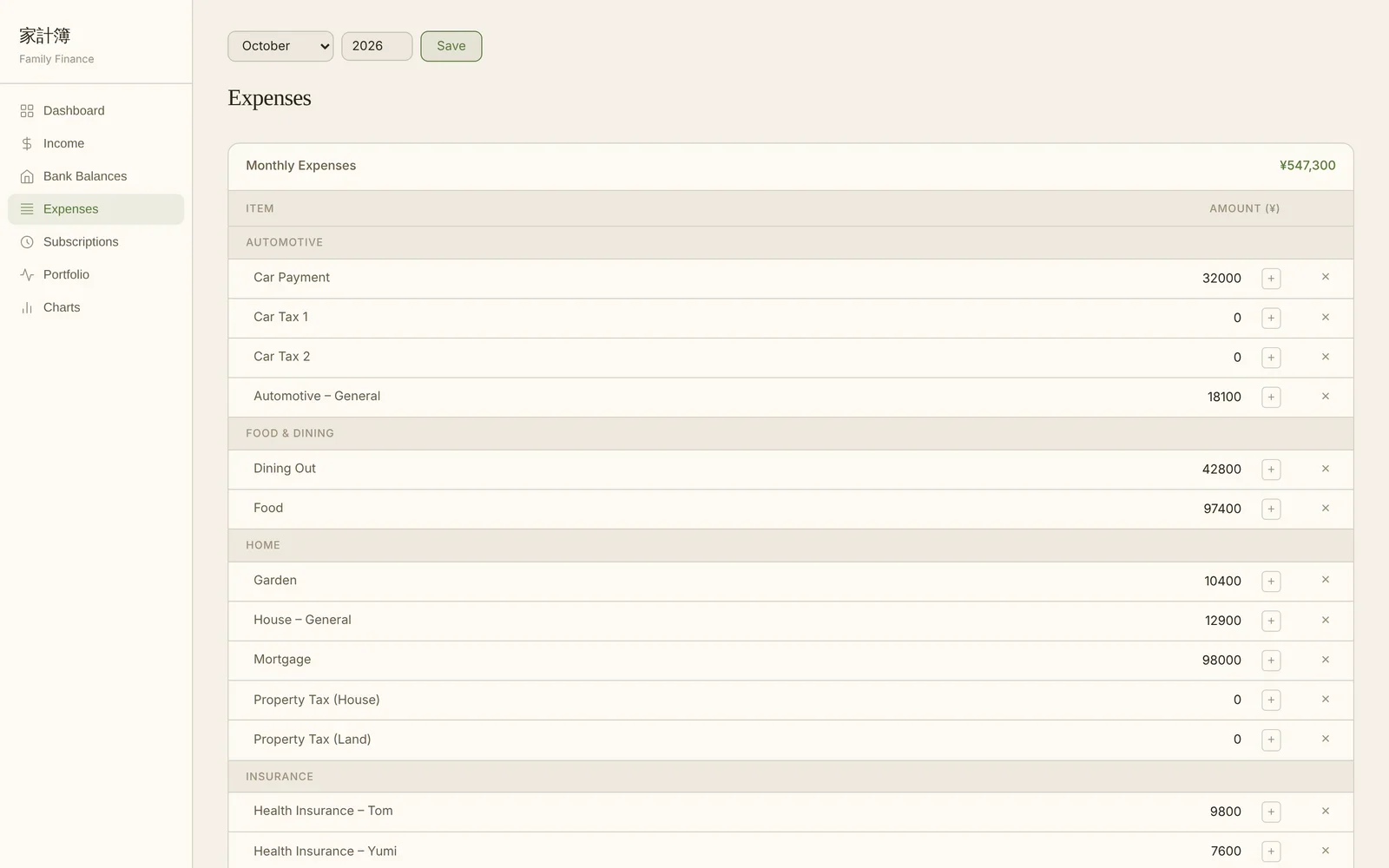Delete the Dining Out row
The width and height of the screenshot is (1389, 868).
pos(1326,469)
